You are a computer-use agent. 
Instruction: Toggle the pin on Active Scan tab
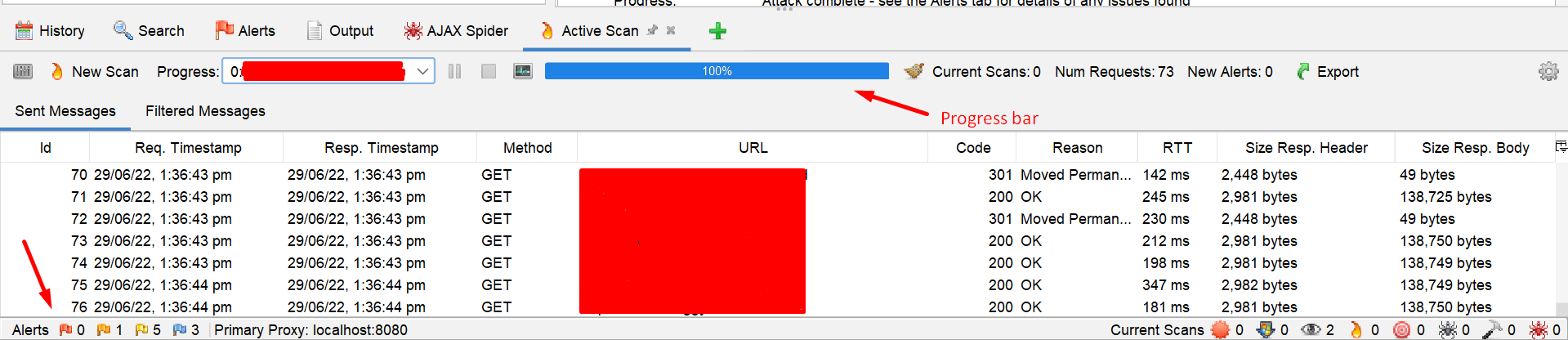652,30
